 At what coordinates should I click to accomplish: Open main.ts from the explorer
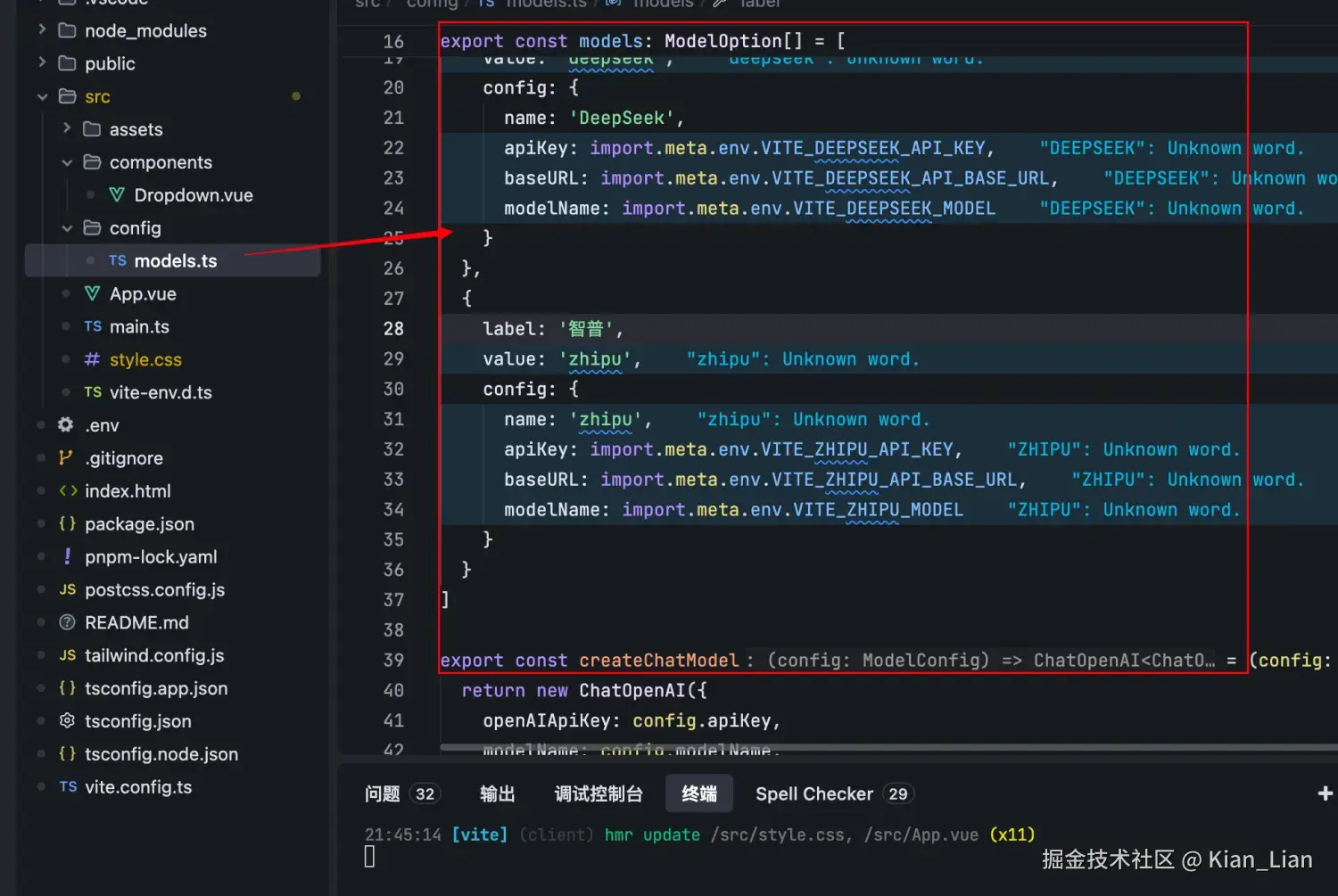tap(139, 327)
